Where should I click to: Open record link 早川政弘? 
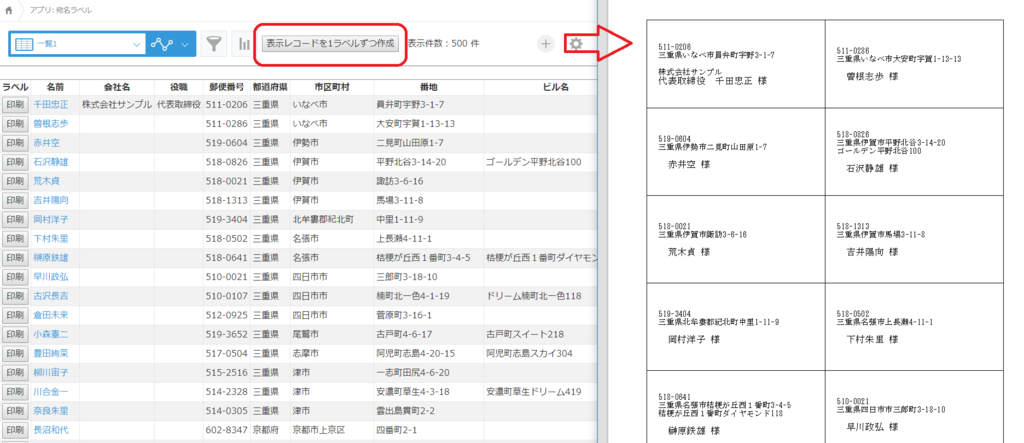[x=51, y=277]
